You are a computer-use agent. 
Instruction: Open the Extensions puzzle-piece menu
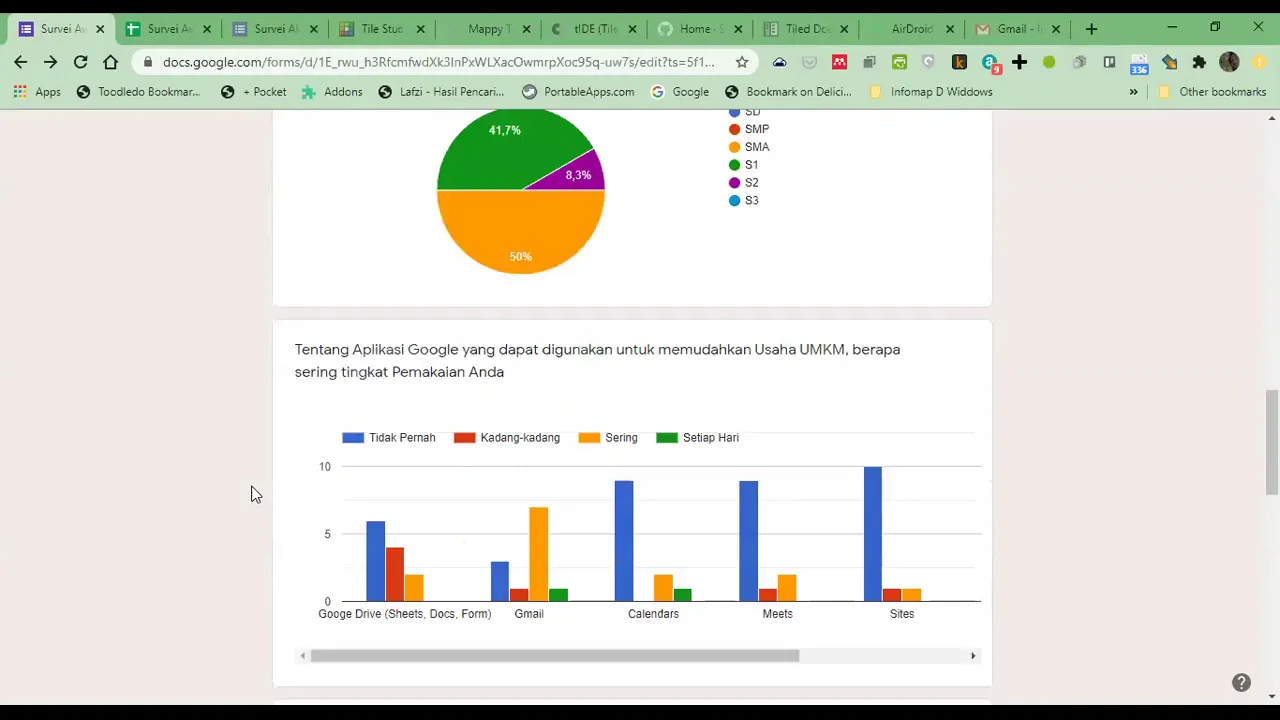(1199, 62)
